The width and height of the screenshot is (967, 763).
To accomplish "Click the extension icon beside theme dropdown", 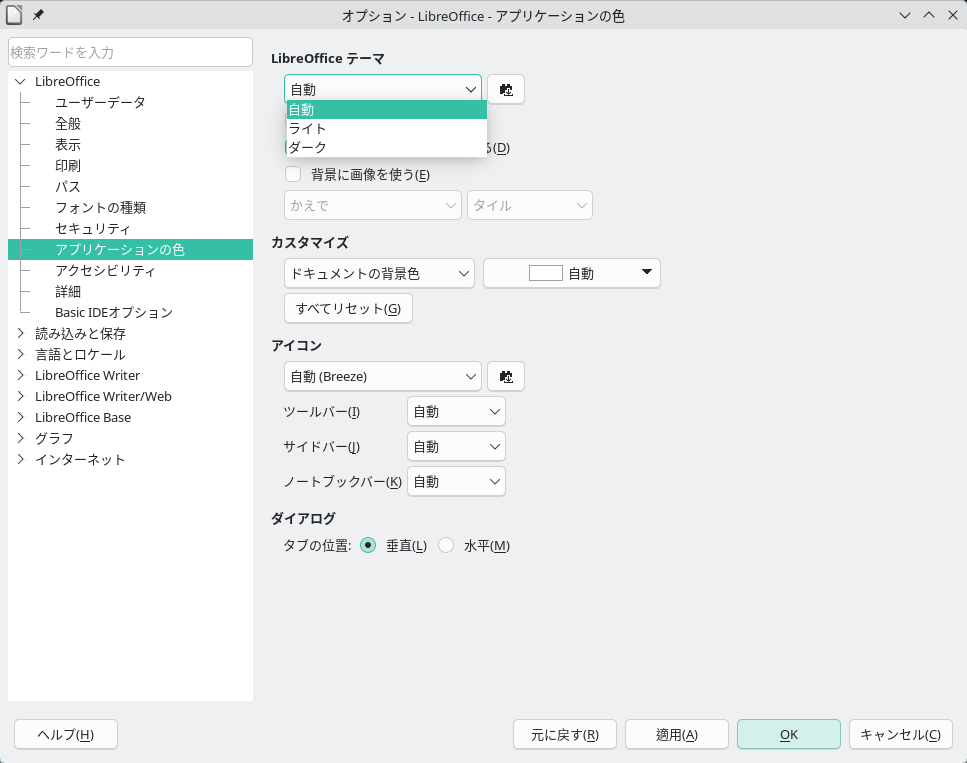I will pos(506,90).
